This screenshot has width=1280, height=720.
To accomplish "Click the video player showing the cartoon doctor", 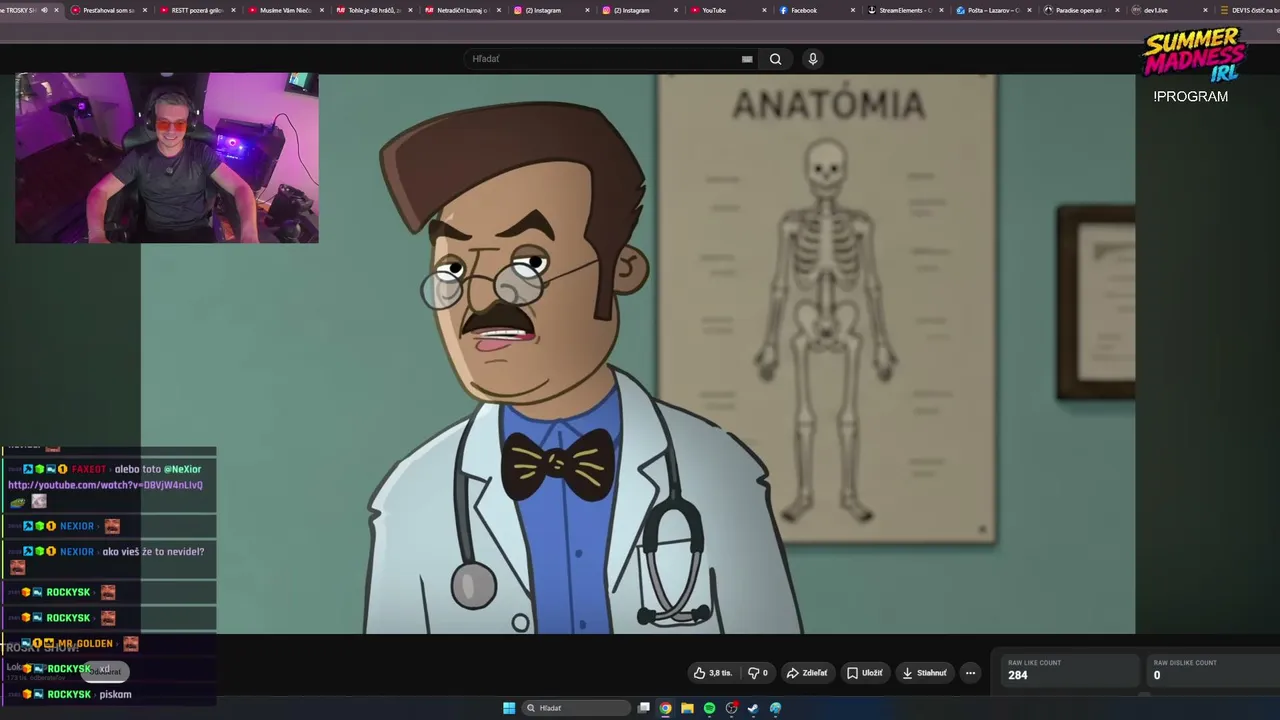I will [x=638, y=354].
